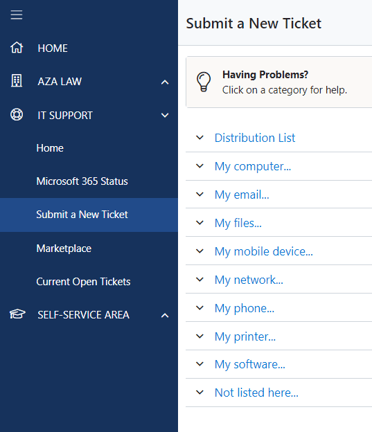The height and width of the screenshot is (432, 372).
Task: Click the AZA LAW building icon
Action: tap(17, 81)
